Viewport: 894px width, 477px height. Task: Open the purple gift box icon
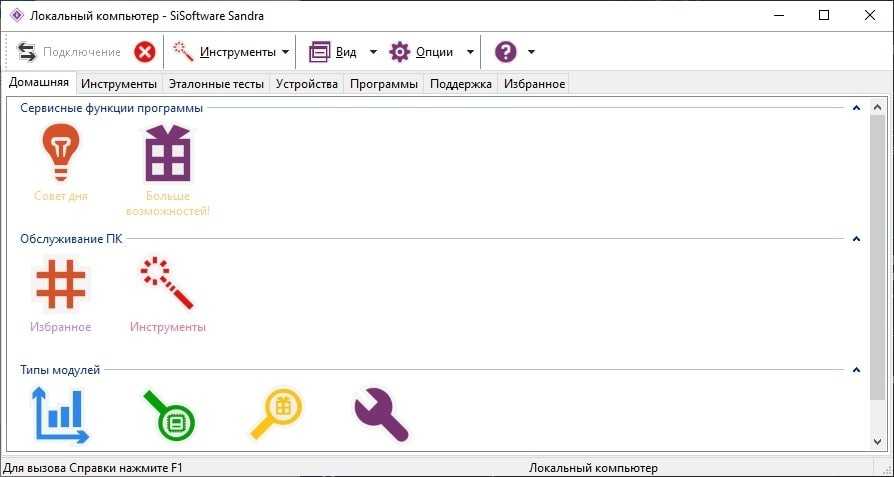168,153
